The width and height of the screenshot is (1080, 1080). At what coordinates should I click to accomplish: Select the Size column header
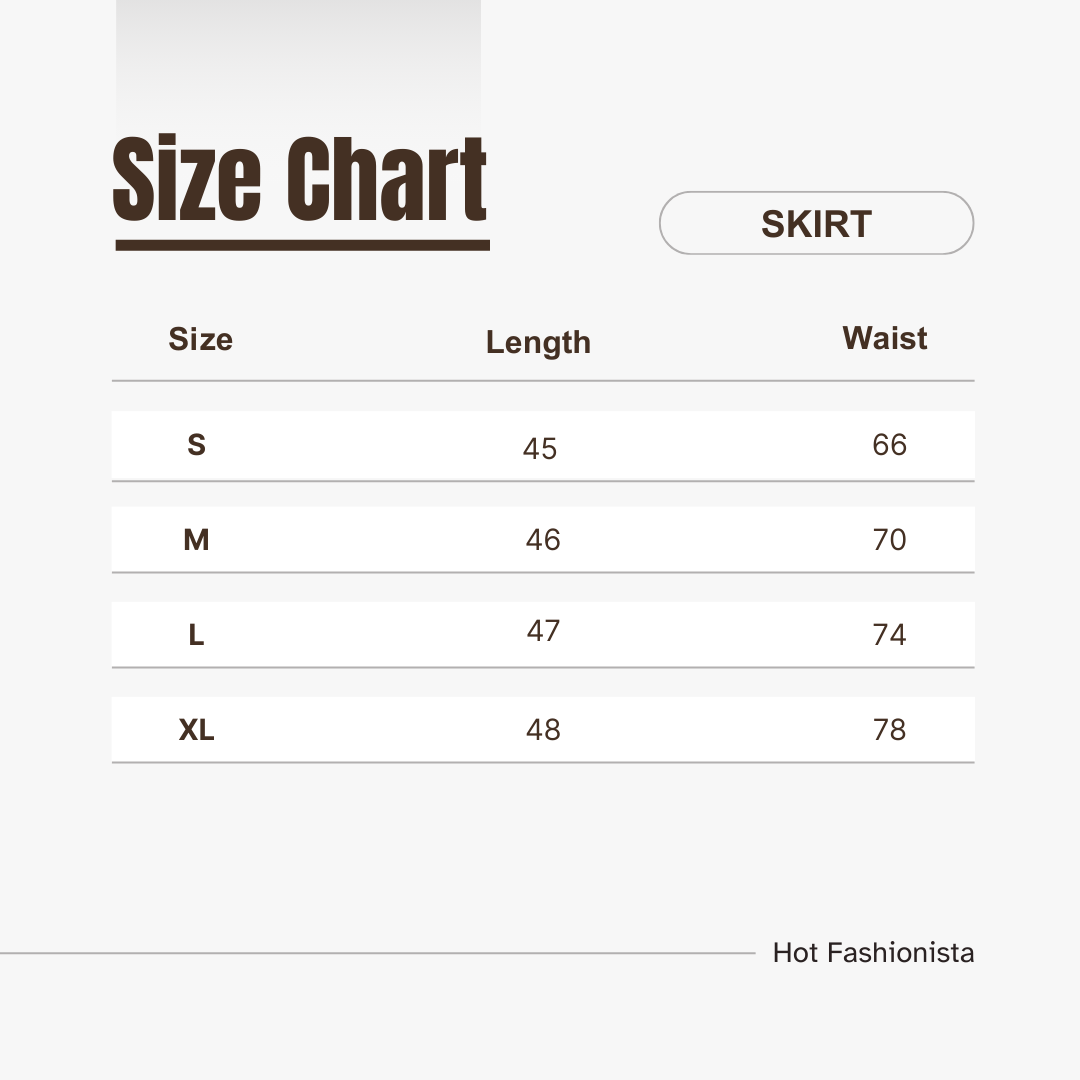point(200,339)
